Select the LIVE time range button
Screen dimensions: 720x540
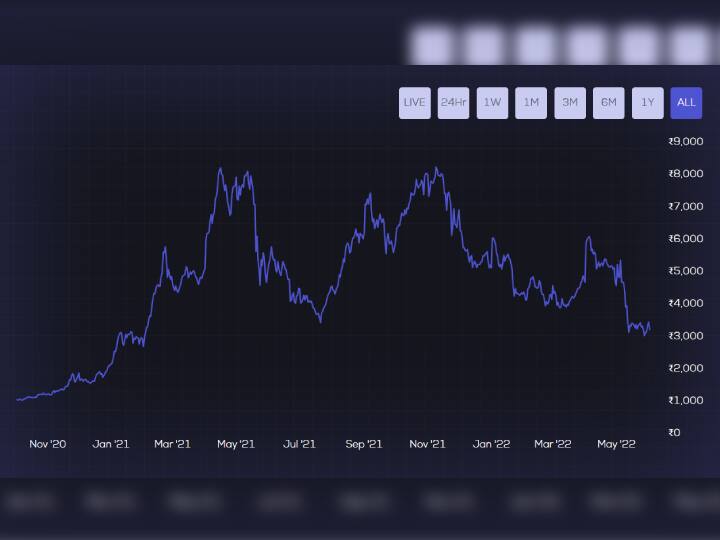click(414, 102)
